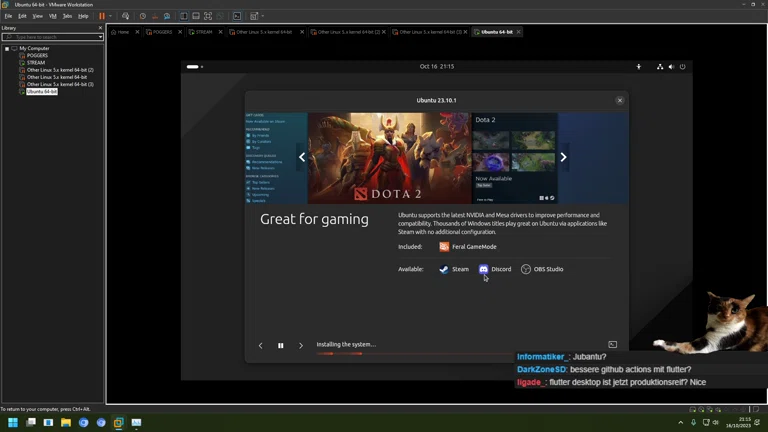The height and width of the screenshot is (432, 768).
Task: Take a snapshot using the clock icon
Action: pos(143,16)
